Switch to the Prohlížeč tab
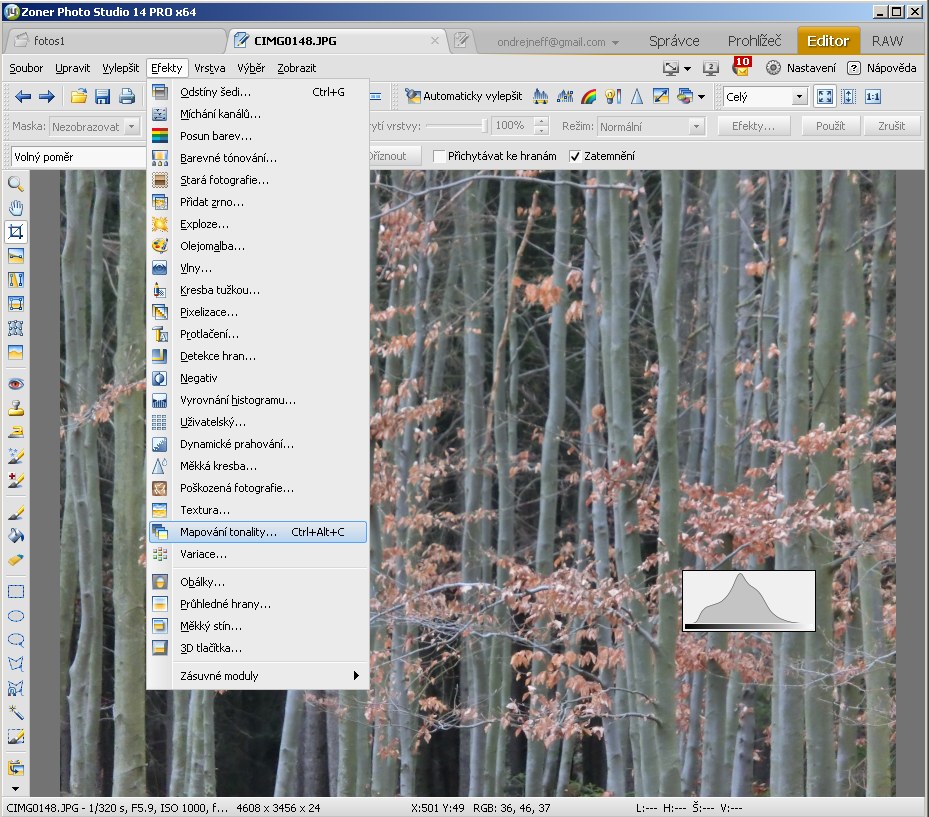Image resolution: width=929 pixels, height=817 pixels. [x=754, y=41]
